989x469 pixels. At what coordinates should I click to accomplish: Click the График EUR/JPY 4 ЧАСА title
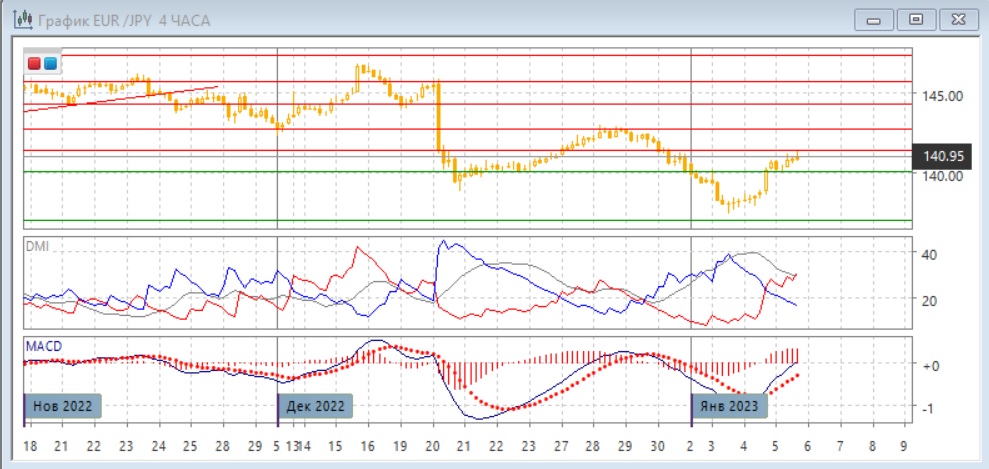[124, 19]
